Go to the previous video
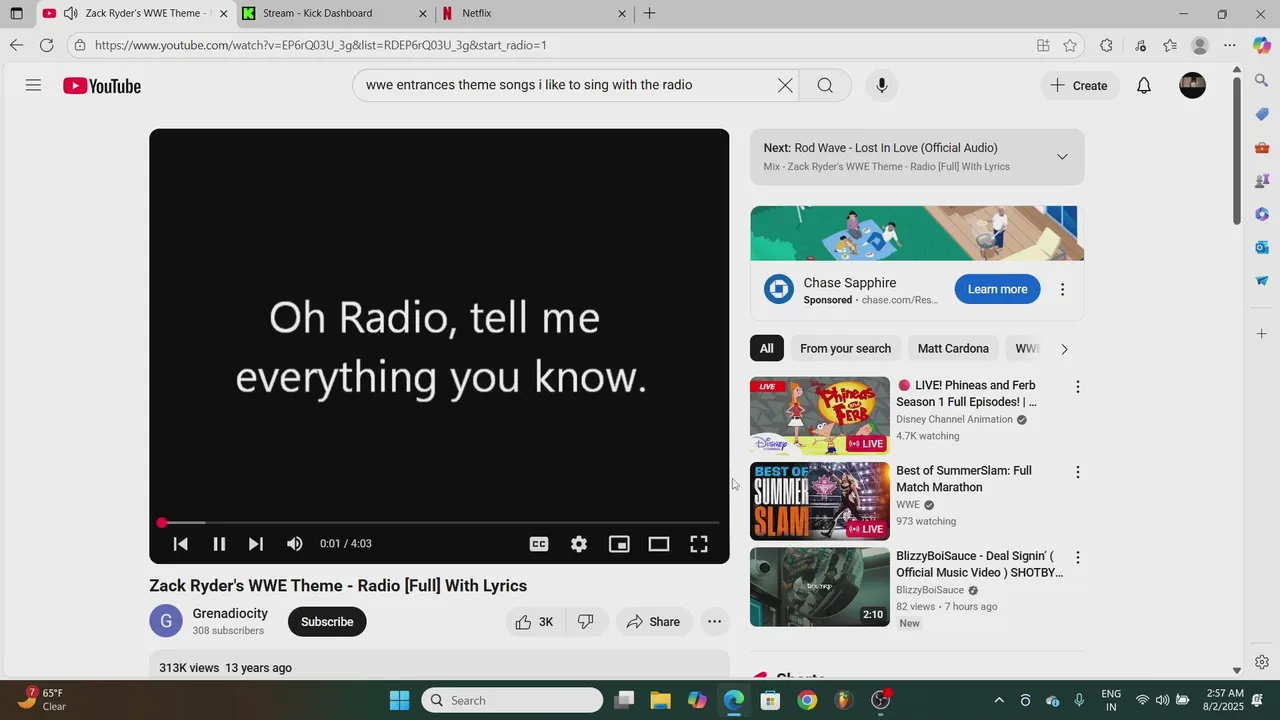Viewport: 1280px width, 720px height. pyautogui.click(x=181, y=544)
